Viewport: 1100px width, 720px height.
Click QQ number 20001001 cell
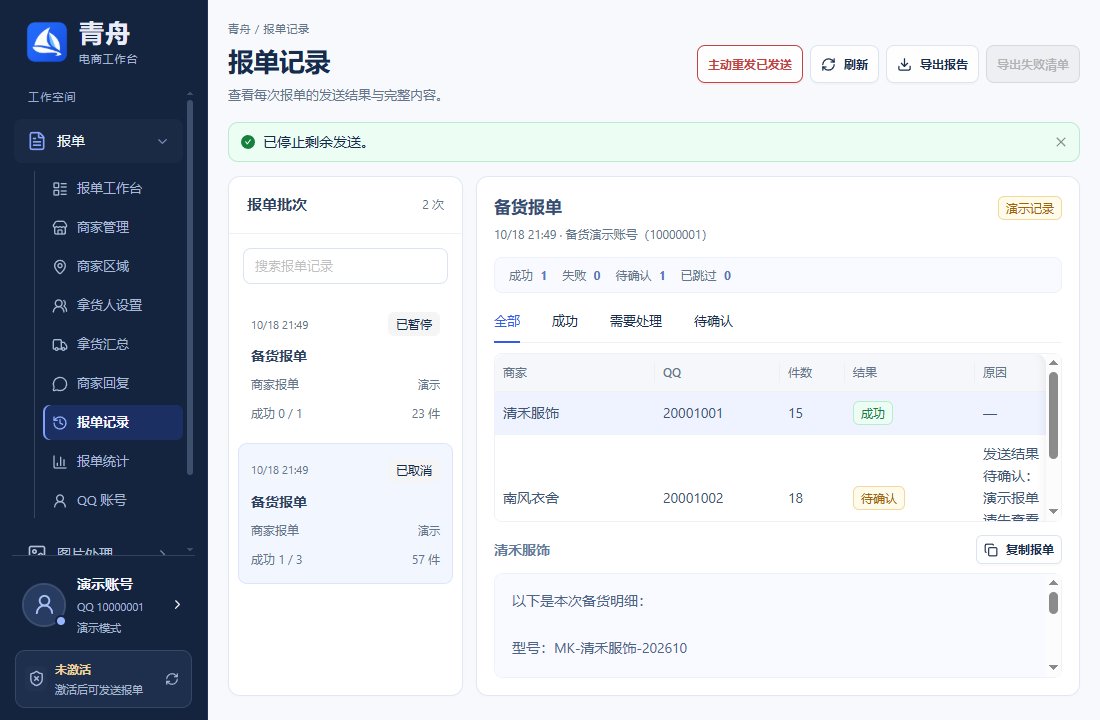tap(692, 413)
